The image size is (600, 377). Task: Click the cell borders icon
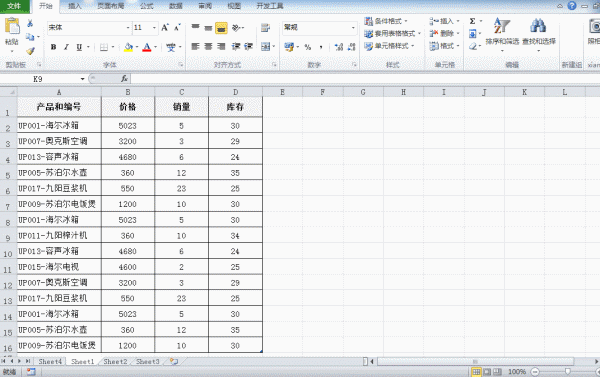pos(104,47)
